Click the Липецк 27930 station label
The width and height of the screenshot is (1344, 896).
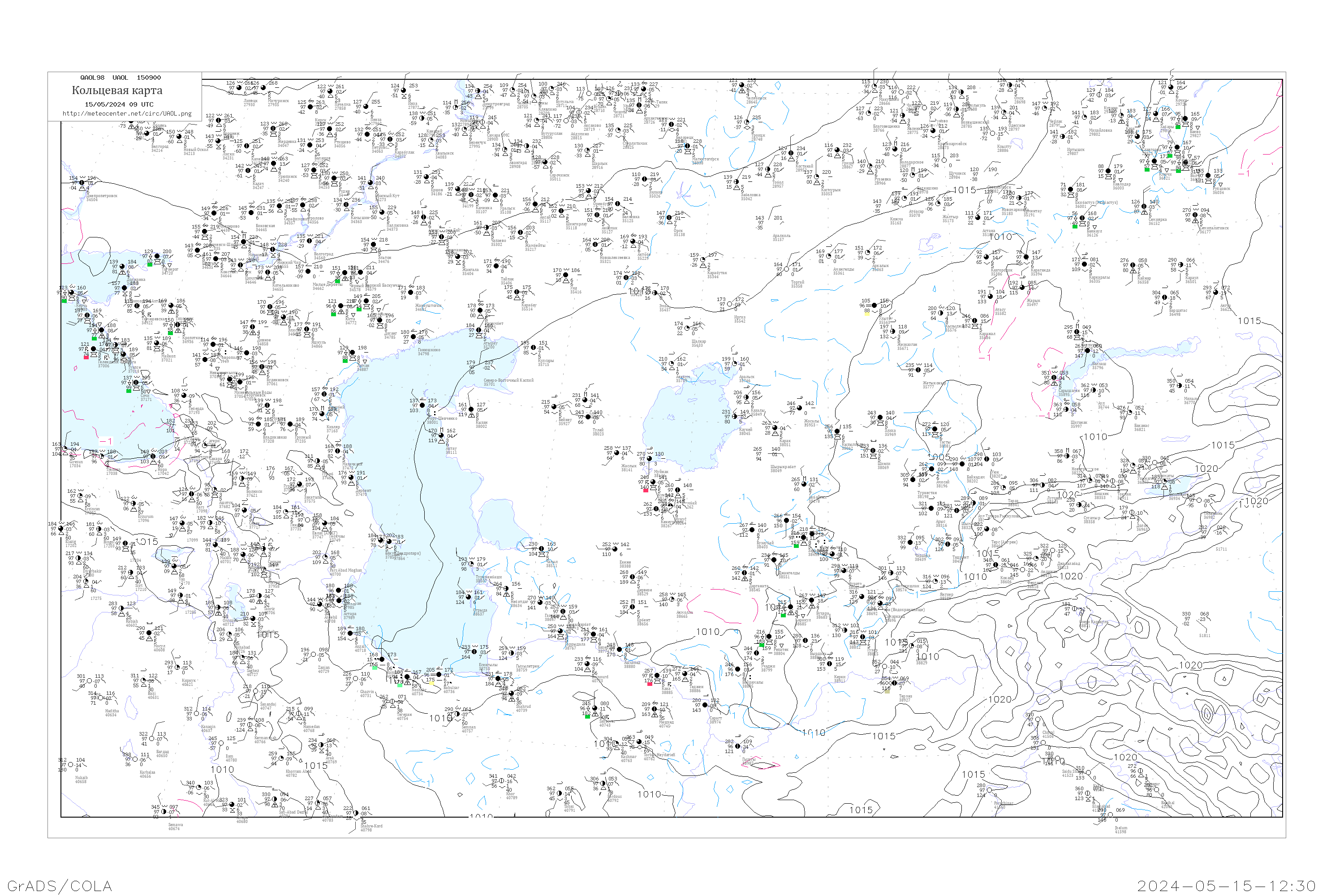[x=250, y=102]
